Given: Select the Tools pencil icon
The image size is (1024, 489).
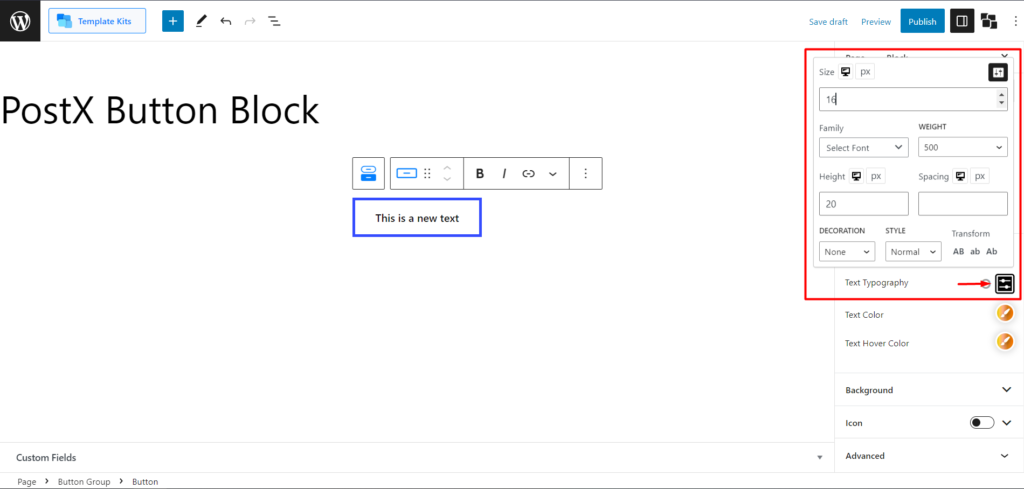Looking at the screenshot, I should pyautogui.click(x=200, y=21).
